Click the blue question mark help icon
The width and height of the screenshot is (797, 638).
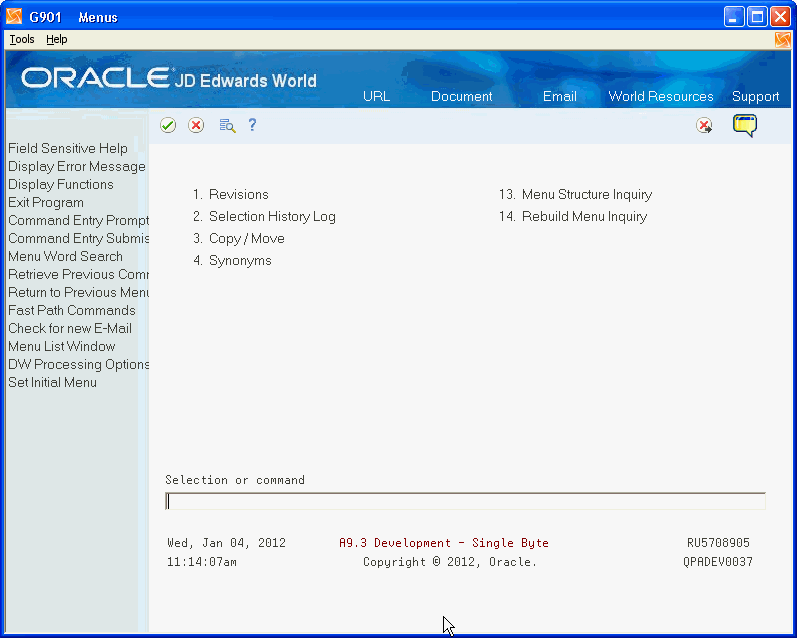tap(252, 125)
